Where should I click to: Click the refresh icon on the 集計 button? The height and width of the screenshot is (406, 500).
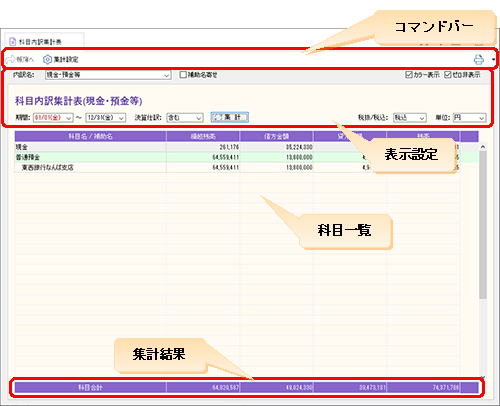pyautogui.click(x=217, y=117)
